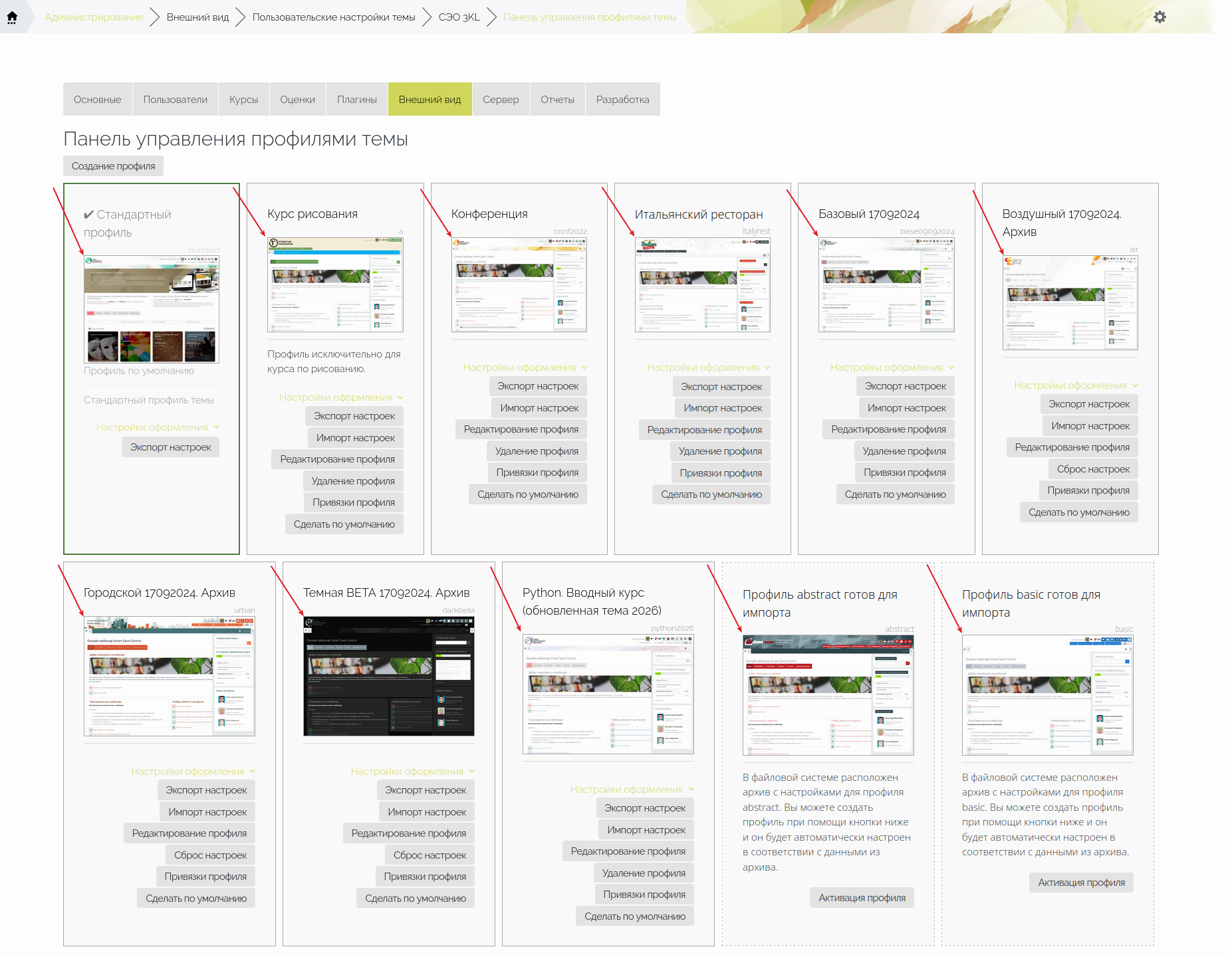Click checkmark icon beside Стандартный профиль

pyautogui.click(x=88, y=215)
